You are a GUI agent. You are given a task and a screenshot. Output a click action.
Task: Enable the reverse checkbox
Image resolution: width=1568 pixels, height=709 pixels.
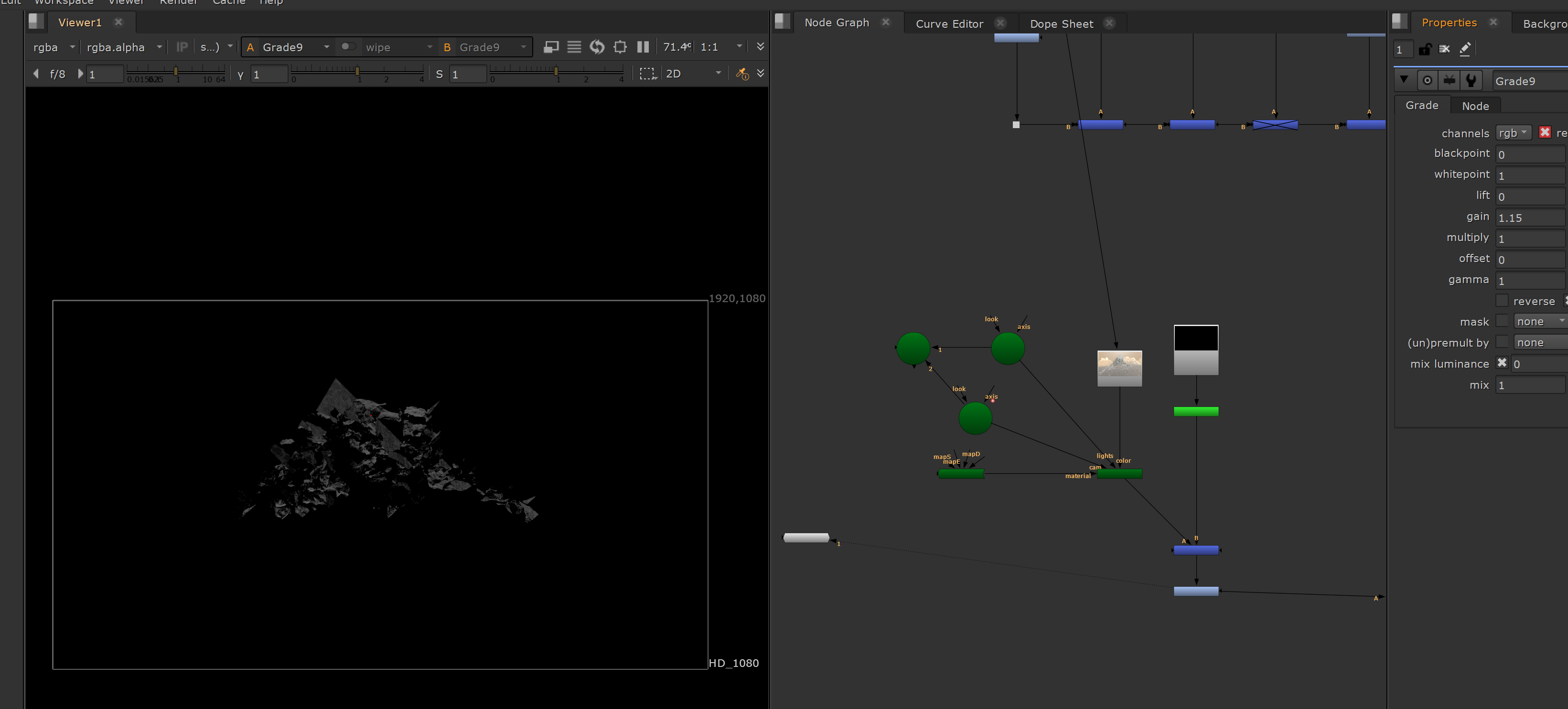[1502, 301]
